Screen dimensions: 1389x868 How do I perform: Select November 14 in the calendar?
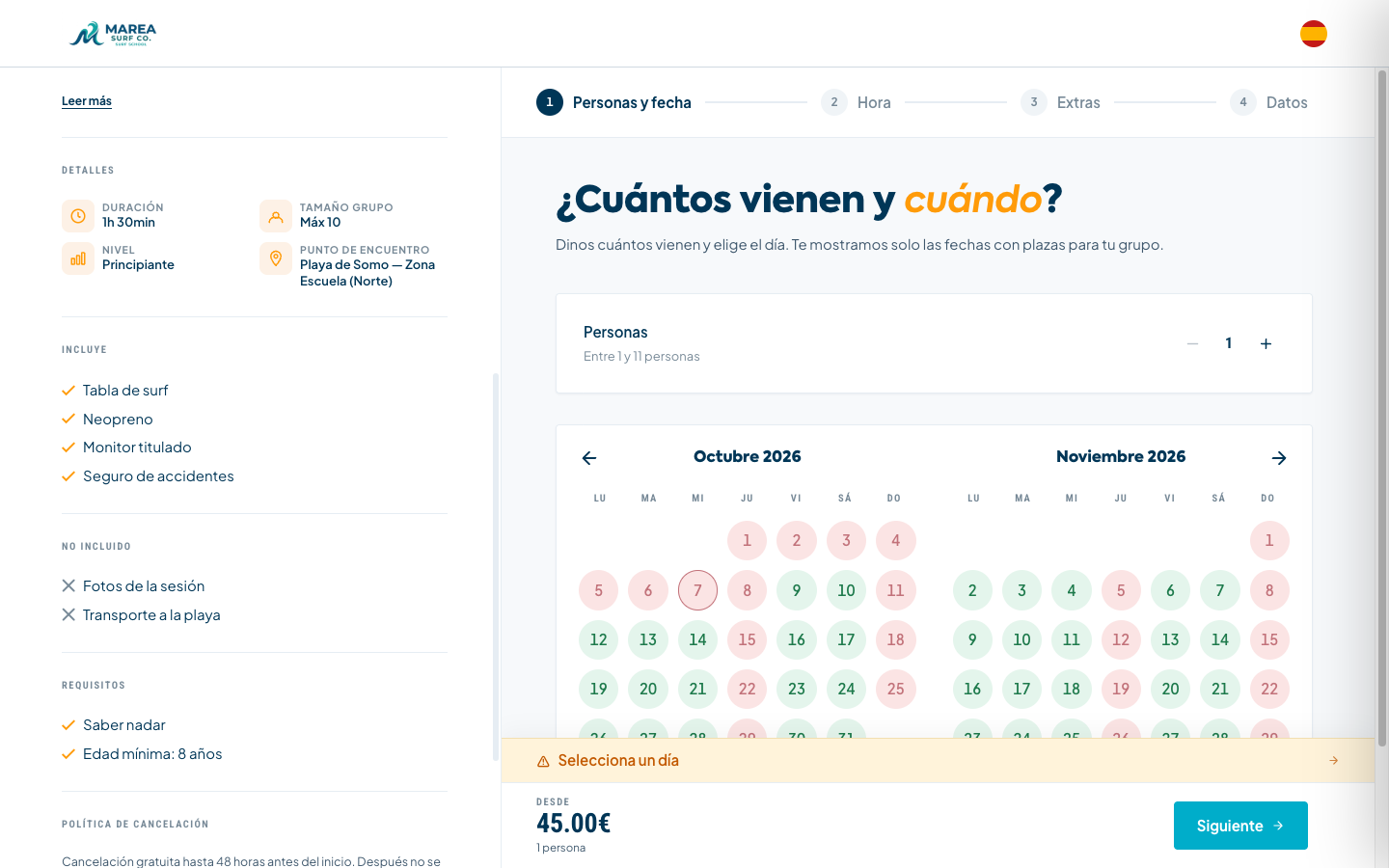(1220, 639)
